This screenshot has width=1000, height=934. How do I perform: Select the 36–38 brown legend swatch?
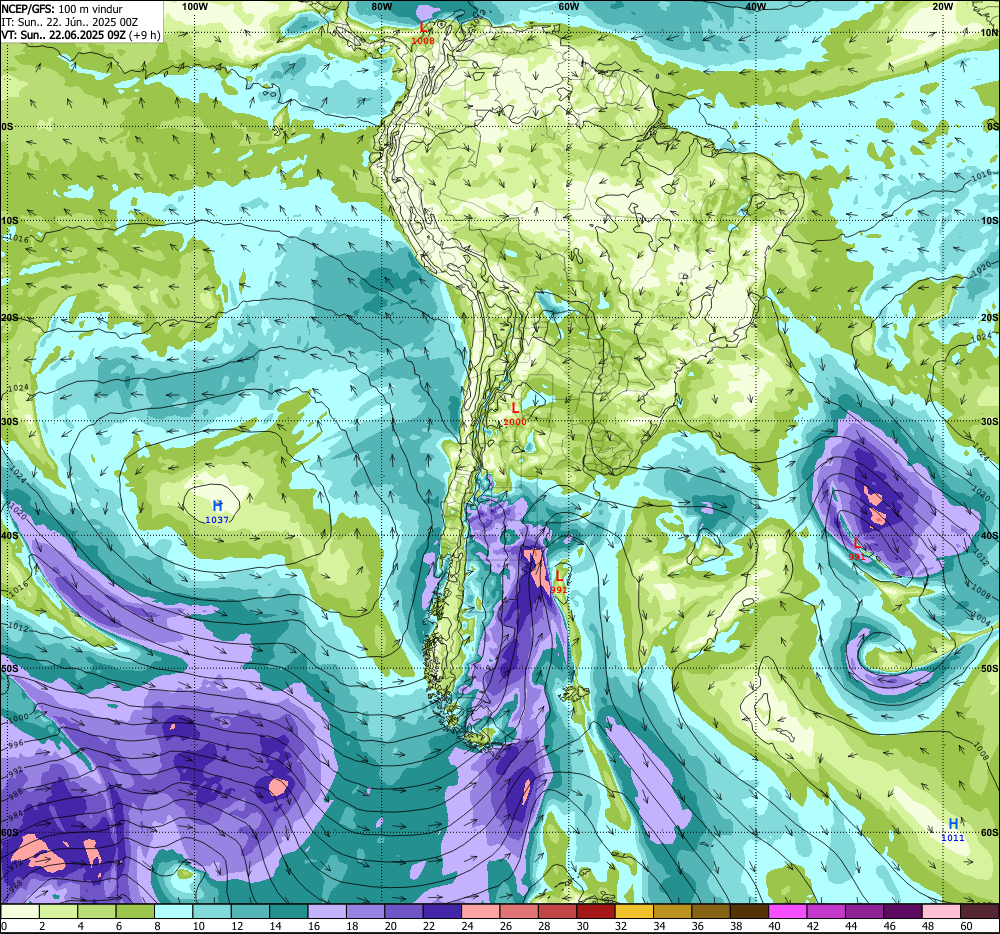(x=712, y=912)
